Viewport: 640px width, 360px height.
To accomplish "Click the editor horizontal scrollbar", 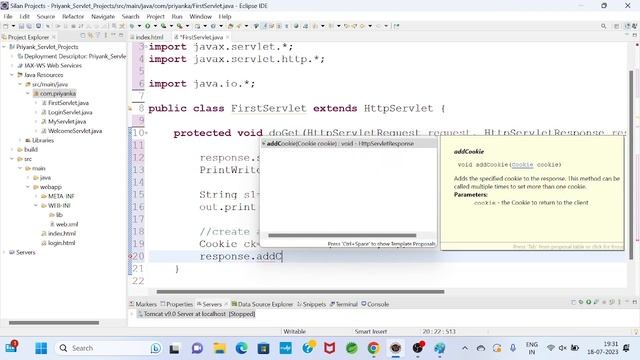I will tap(300, 292).
